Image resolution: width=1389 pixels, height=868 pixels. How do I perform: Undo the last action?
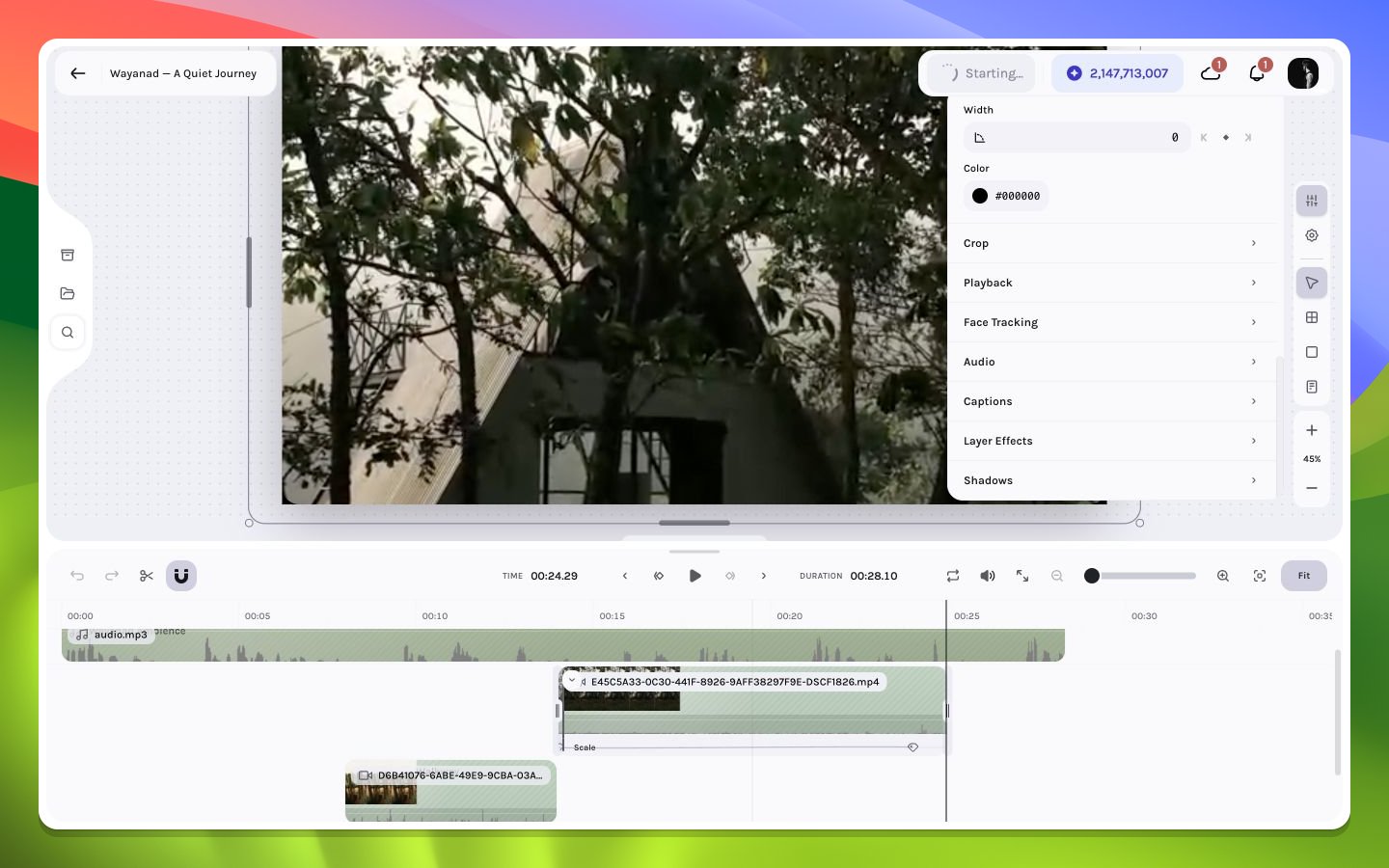[x=77, y=576]
